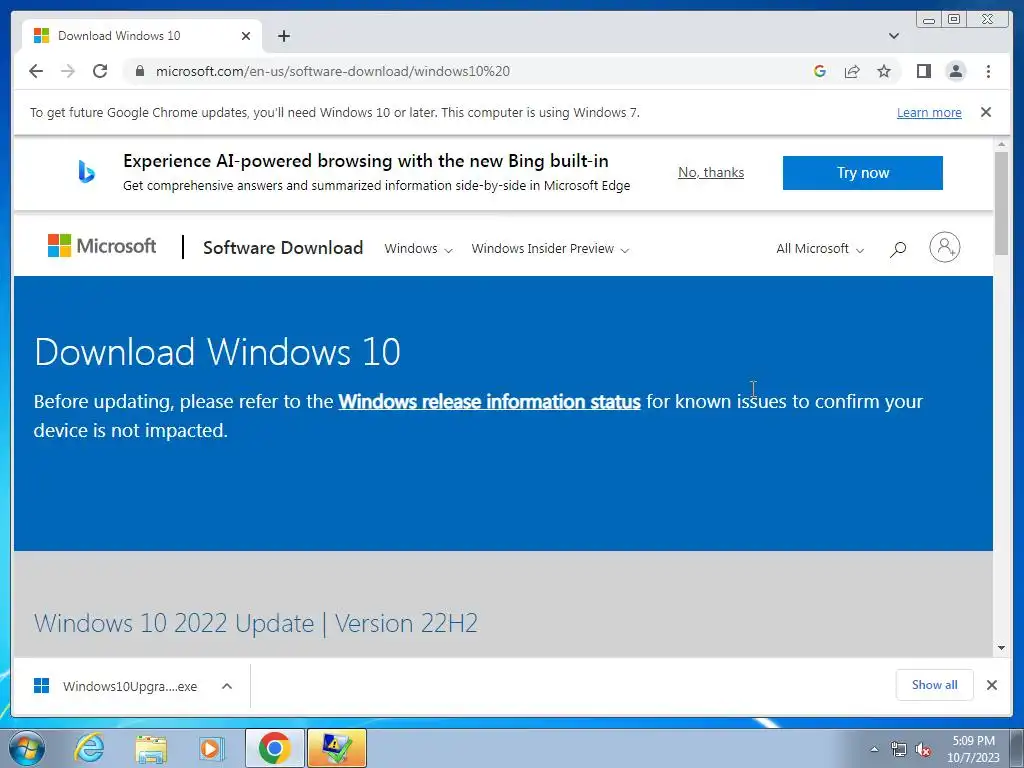Open the Chrome side panel

[x=923, y=71]
